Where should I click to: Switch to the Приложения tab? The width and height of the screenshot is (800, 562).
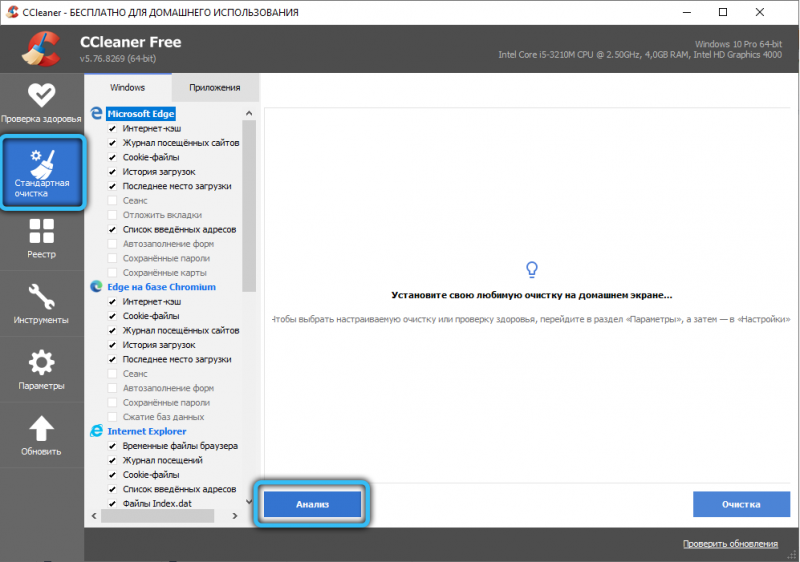[x=215, y=88]
